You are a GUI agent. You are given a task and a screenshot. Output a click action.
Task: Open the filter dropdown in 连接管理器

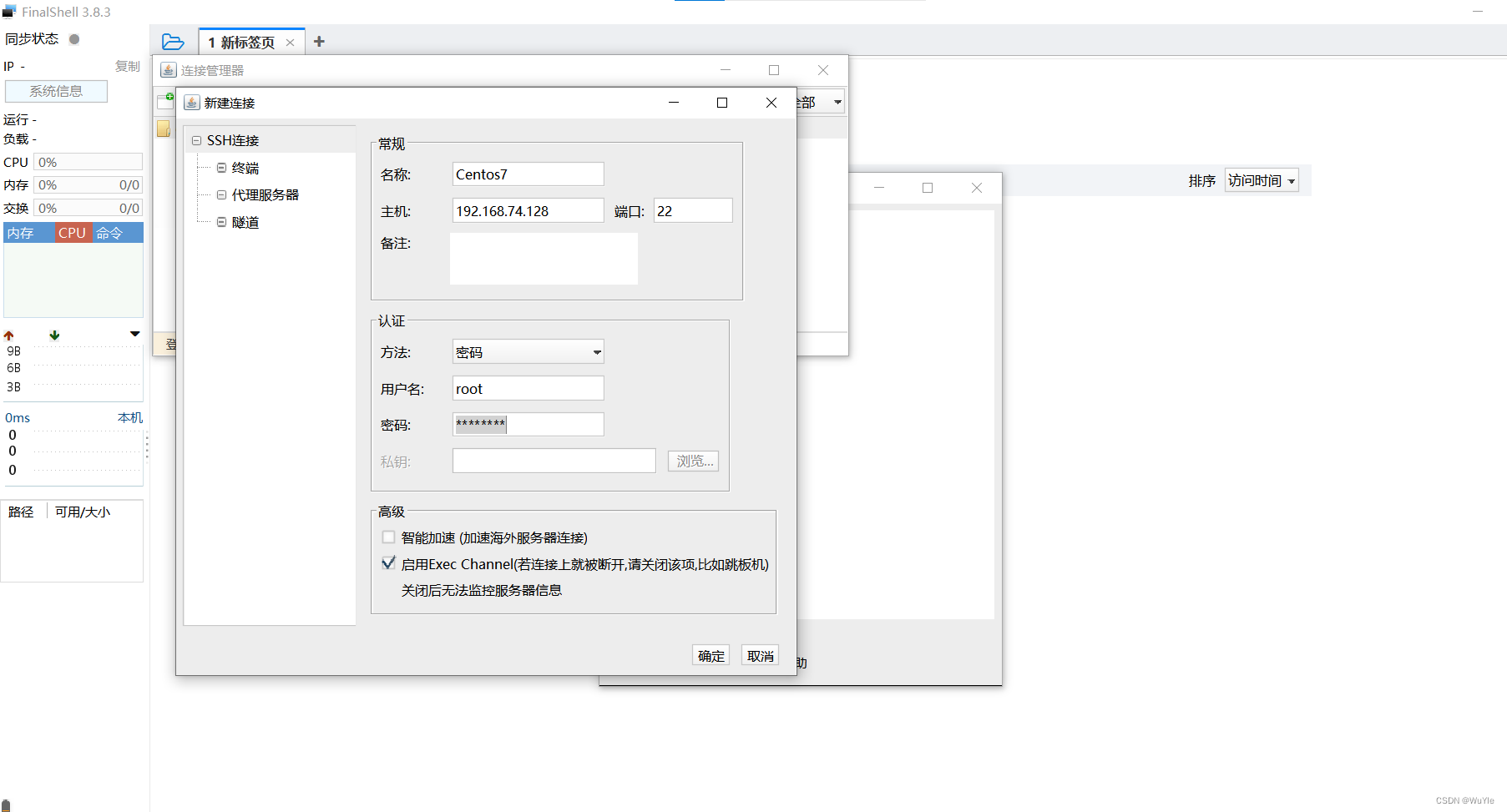click(837, 103)
